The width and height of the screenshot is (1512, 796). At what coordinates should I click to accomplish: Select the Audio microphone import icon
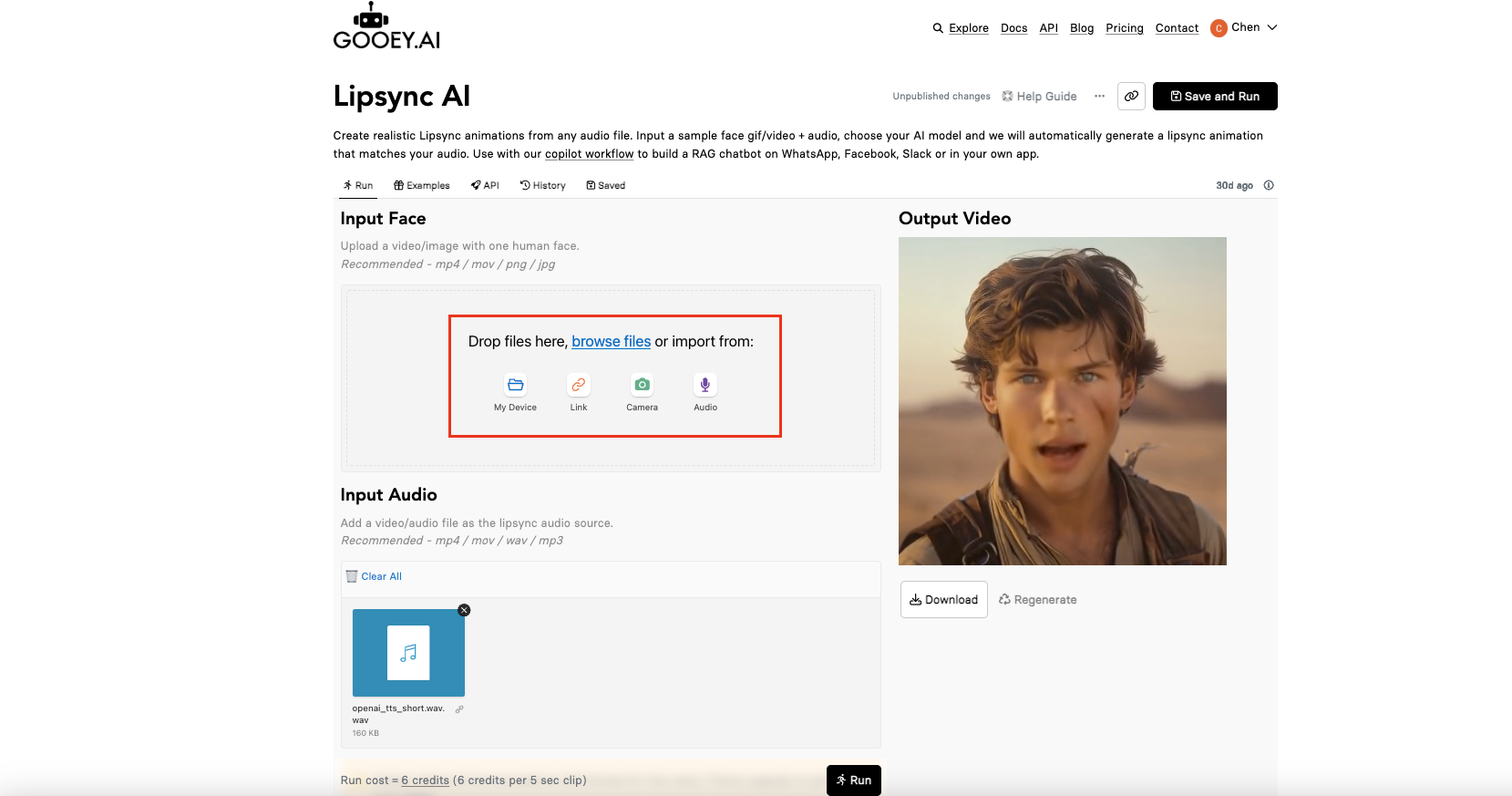point(705,385)
